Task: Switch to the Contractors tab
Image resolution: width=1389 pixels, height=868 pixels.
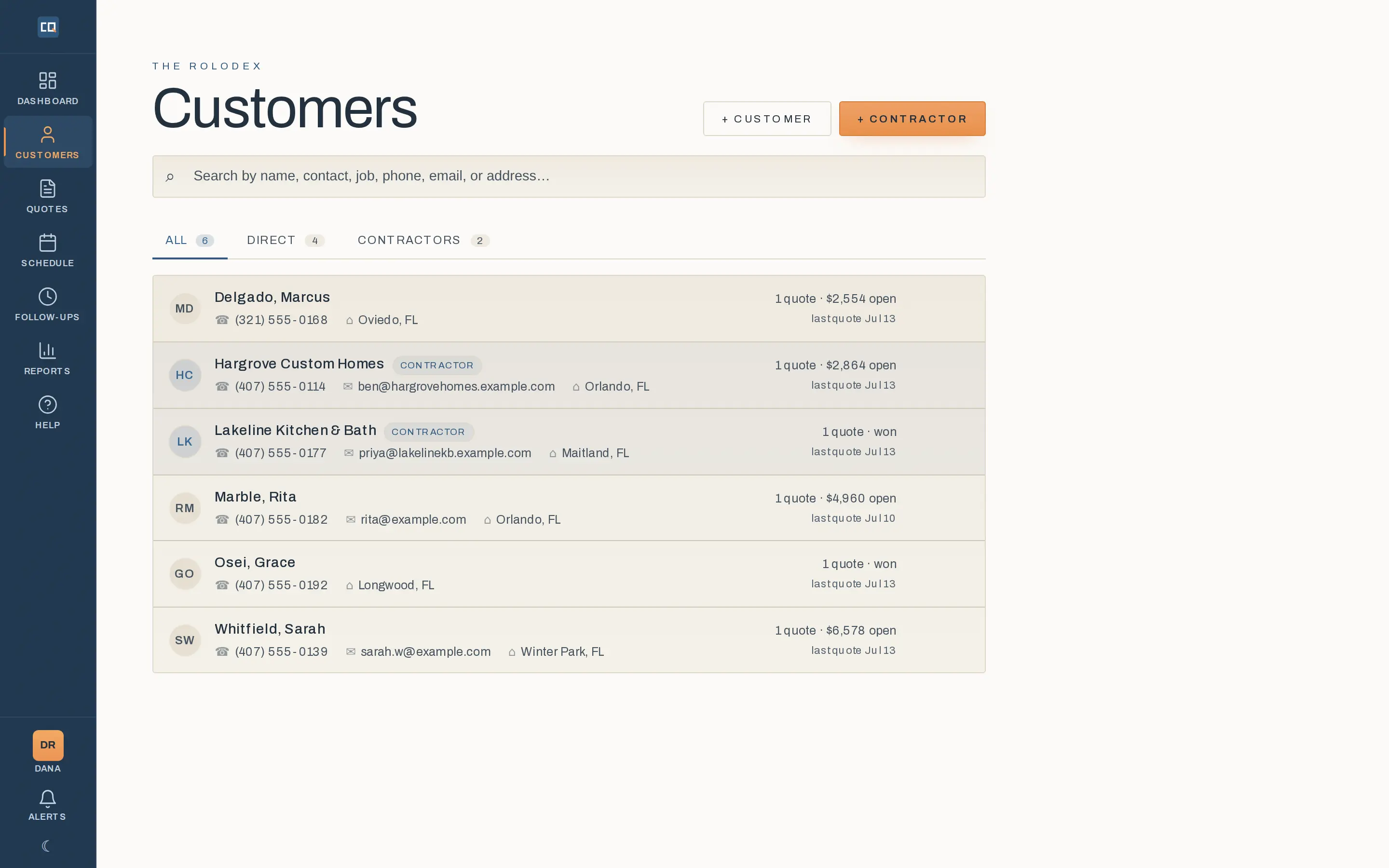Action: coord(423,241)
